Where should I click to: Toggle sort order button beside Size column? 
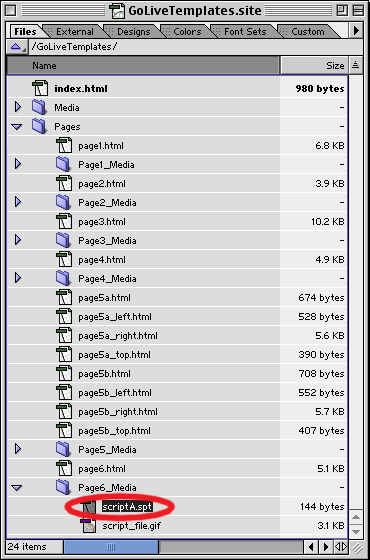tap(355, 65)
